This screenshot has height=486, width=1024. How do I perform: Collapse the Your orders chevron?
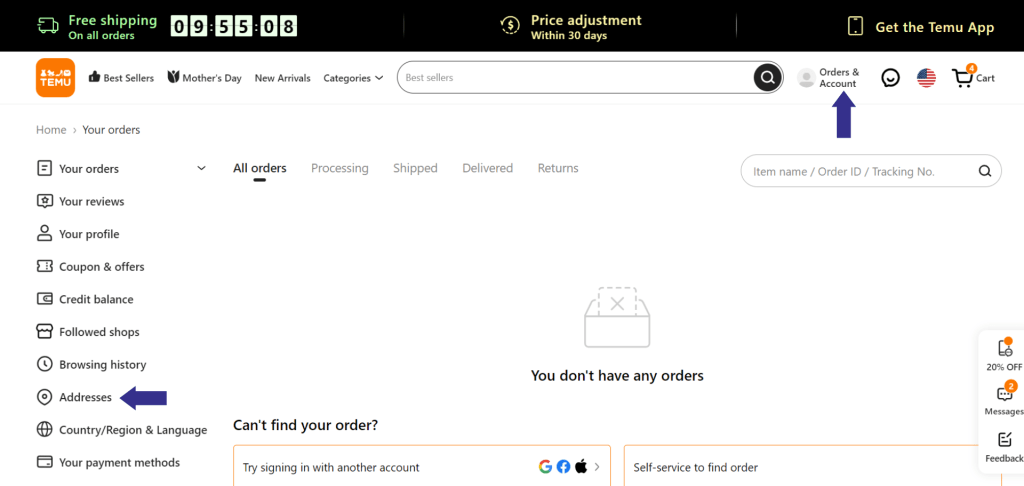(201, 169)
